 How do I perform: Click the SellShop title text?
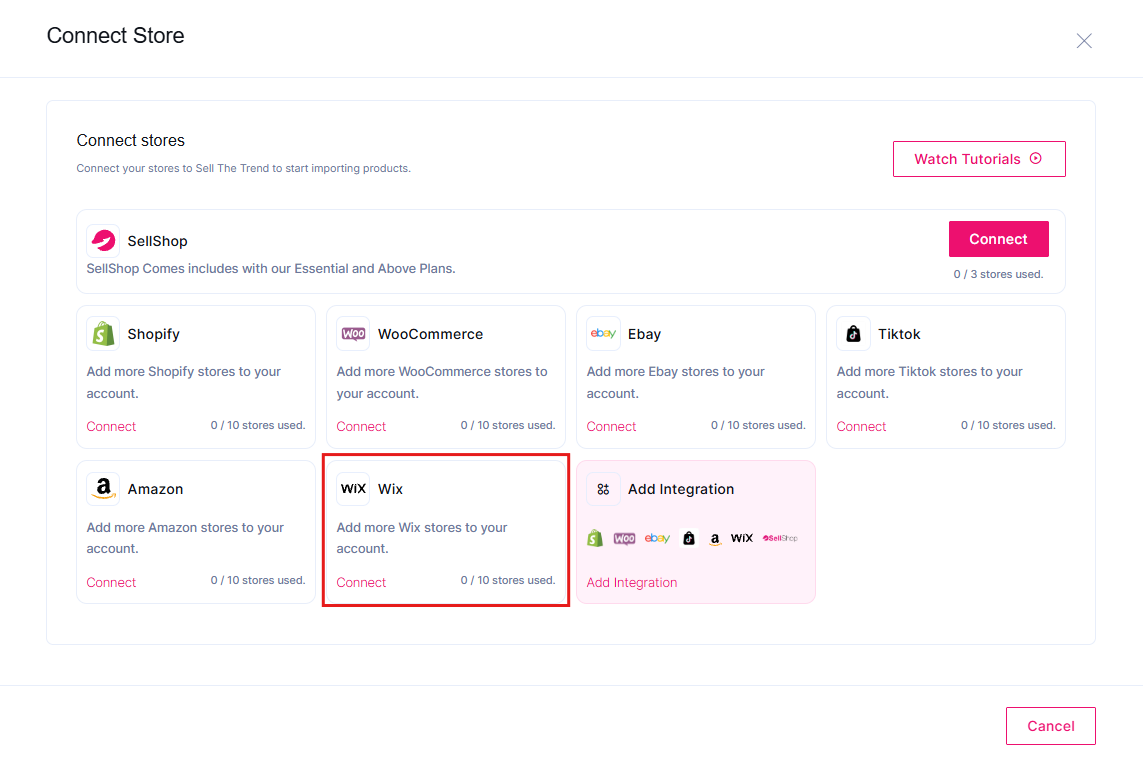157,241
